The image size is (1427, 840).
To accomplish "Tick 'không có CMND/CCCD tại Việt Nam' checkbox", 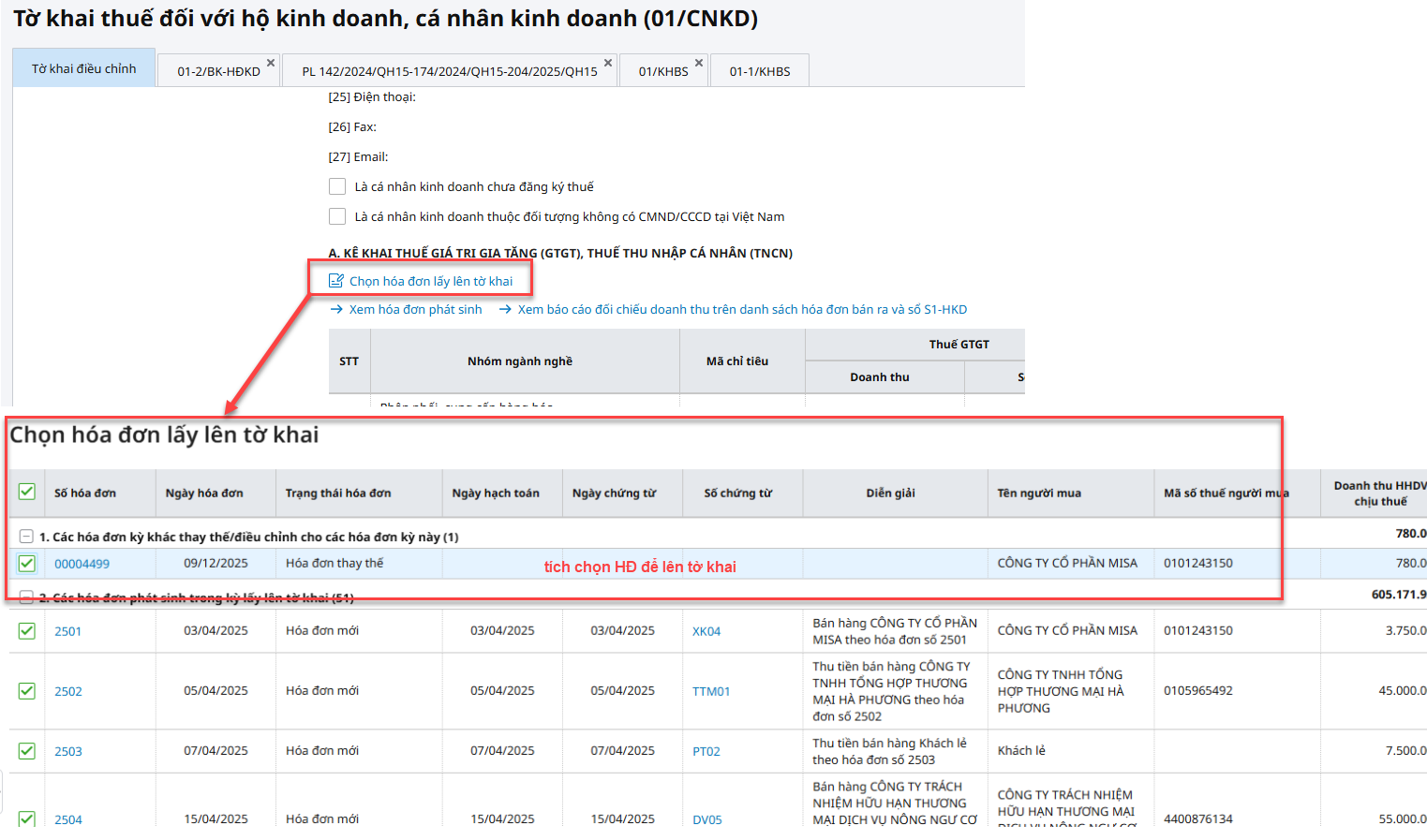I will (x=337, y=216).
